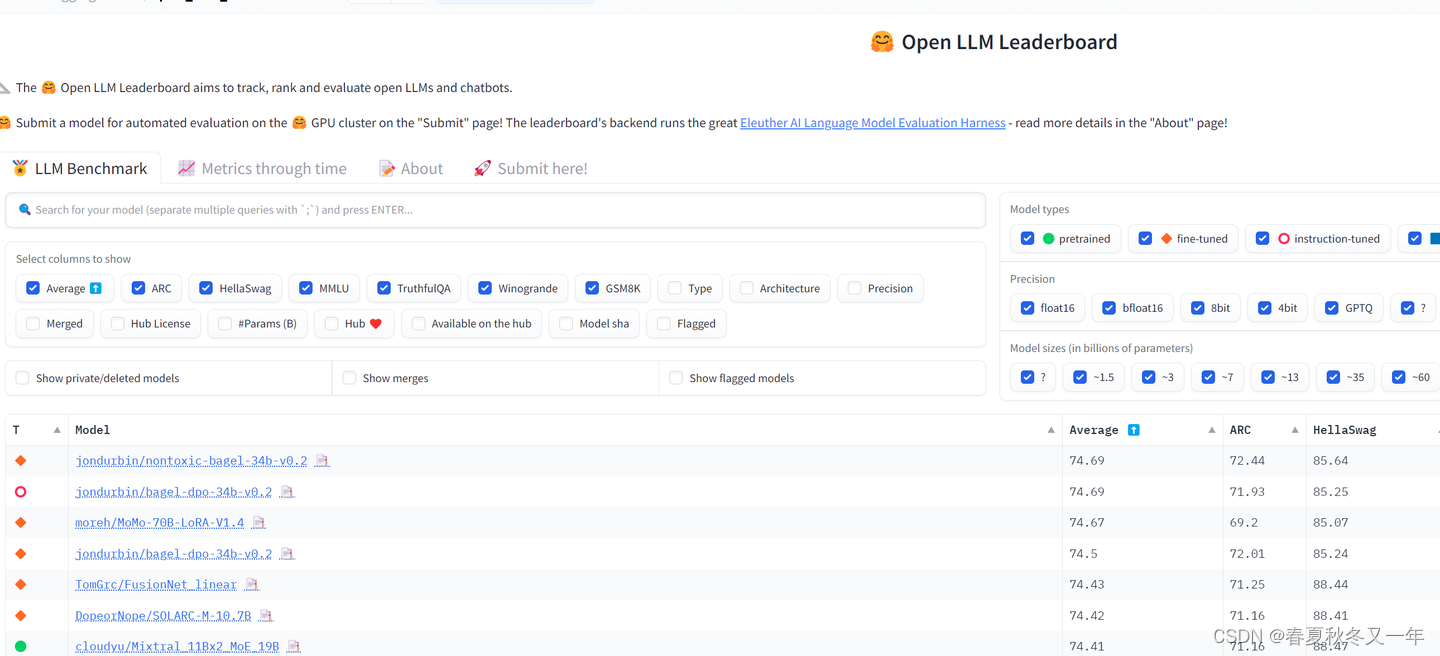Uncheck the GPTQ precision filter
Image resolution: width=1440 pixels, height=656 pixels.
(x=1332, y=308)
